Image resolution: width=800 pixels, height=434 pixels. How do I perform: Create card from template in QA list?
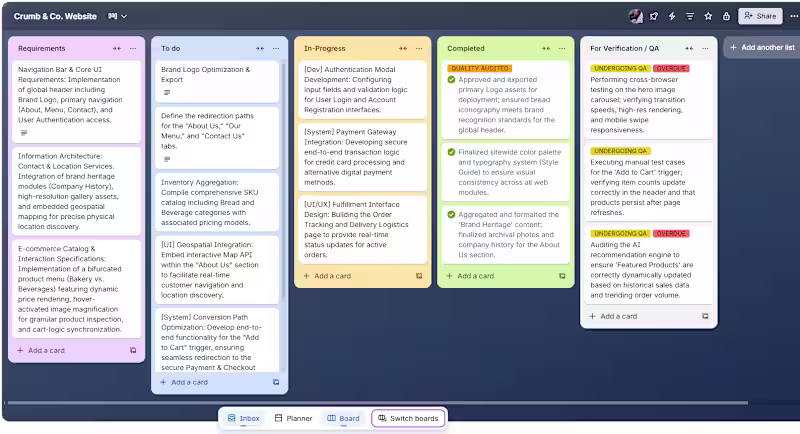[705, 316]
